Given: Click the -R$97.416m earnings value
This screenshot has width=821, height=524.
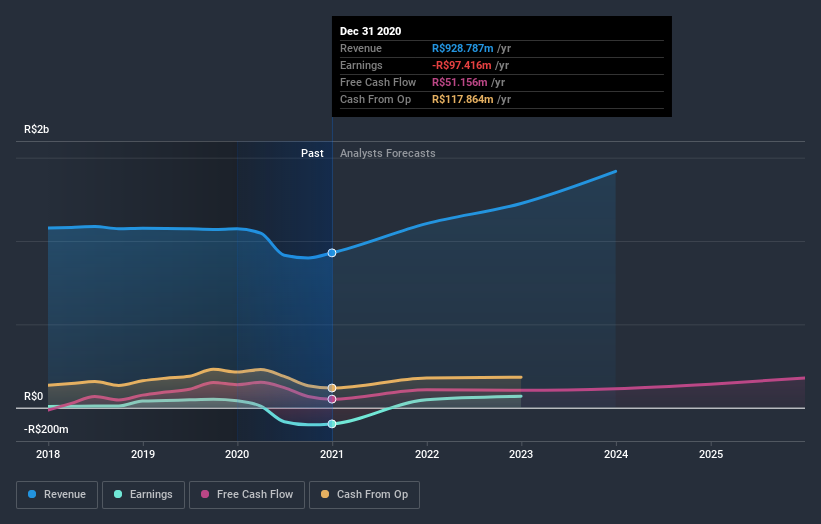Looking at the screenshot, I should [x=462, y=65].
